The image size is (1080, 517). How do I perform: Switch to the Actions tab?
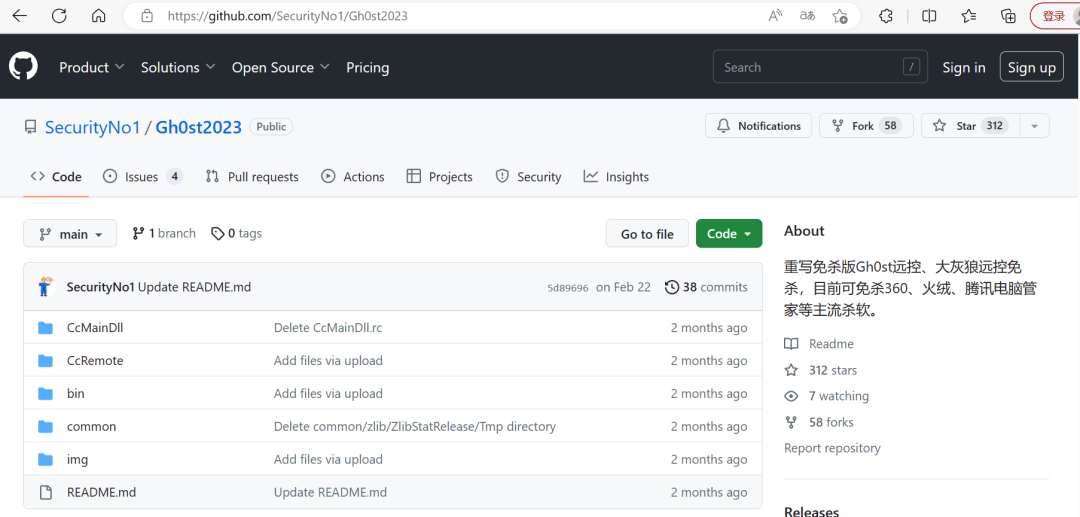(x=353, y=177)
